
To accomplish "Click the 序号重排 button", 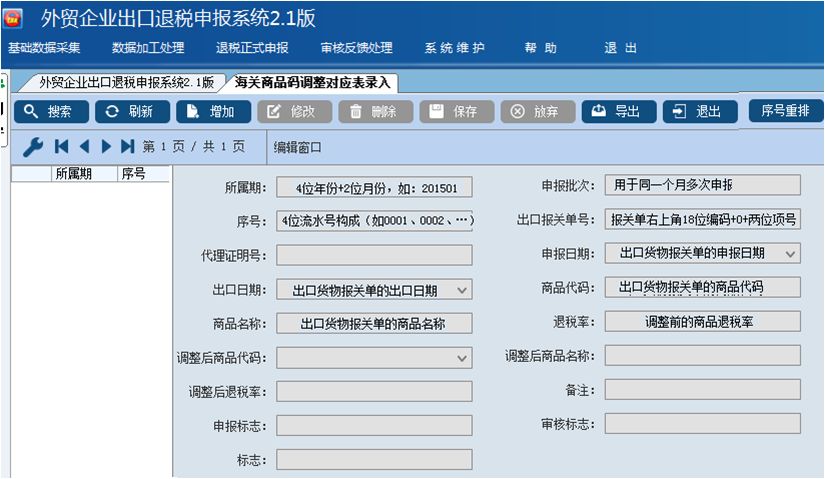I will 786,111.
